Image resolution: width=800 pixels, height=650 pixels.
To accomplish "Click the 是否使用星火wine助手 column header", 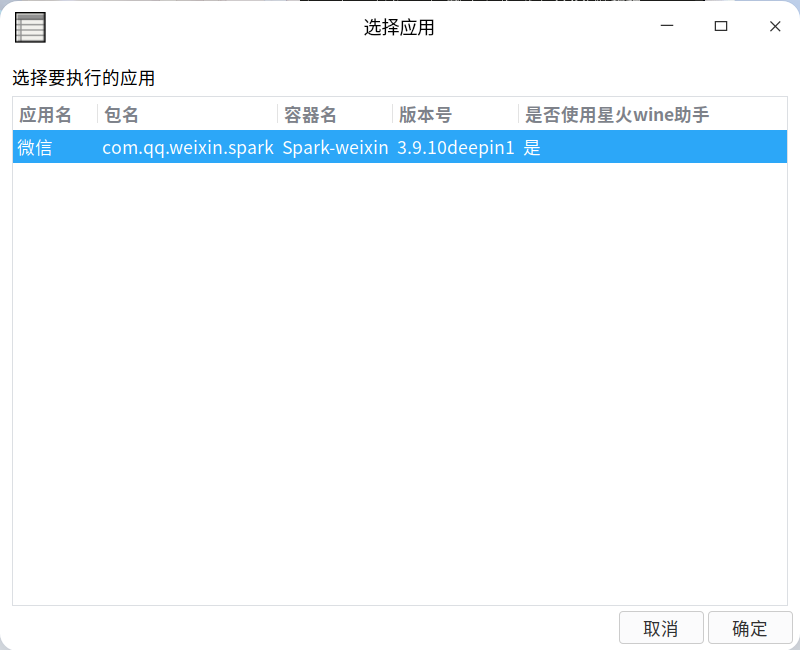I will click(653, 115).
